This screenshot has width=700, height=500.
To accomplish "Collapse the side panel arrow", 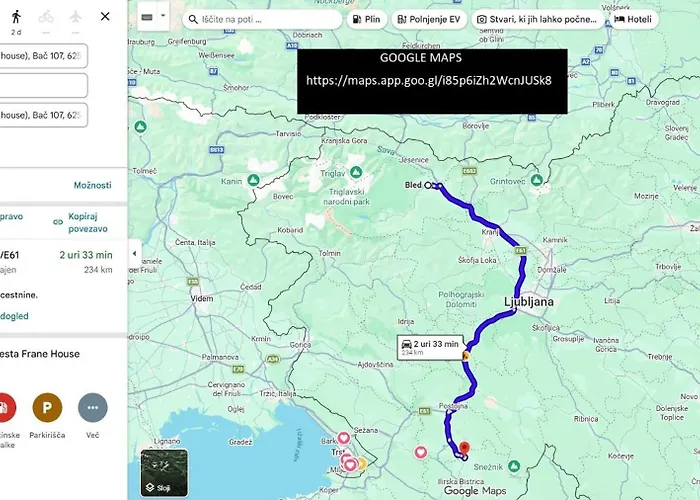I will click(134, 254).
